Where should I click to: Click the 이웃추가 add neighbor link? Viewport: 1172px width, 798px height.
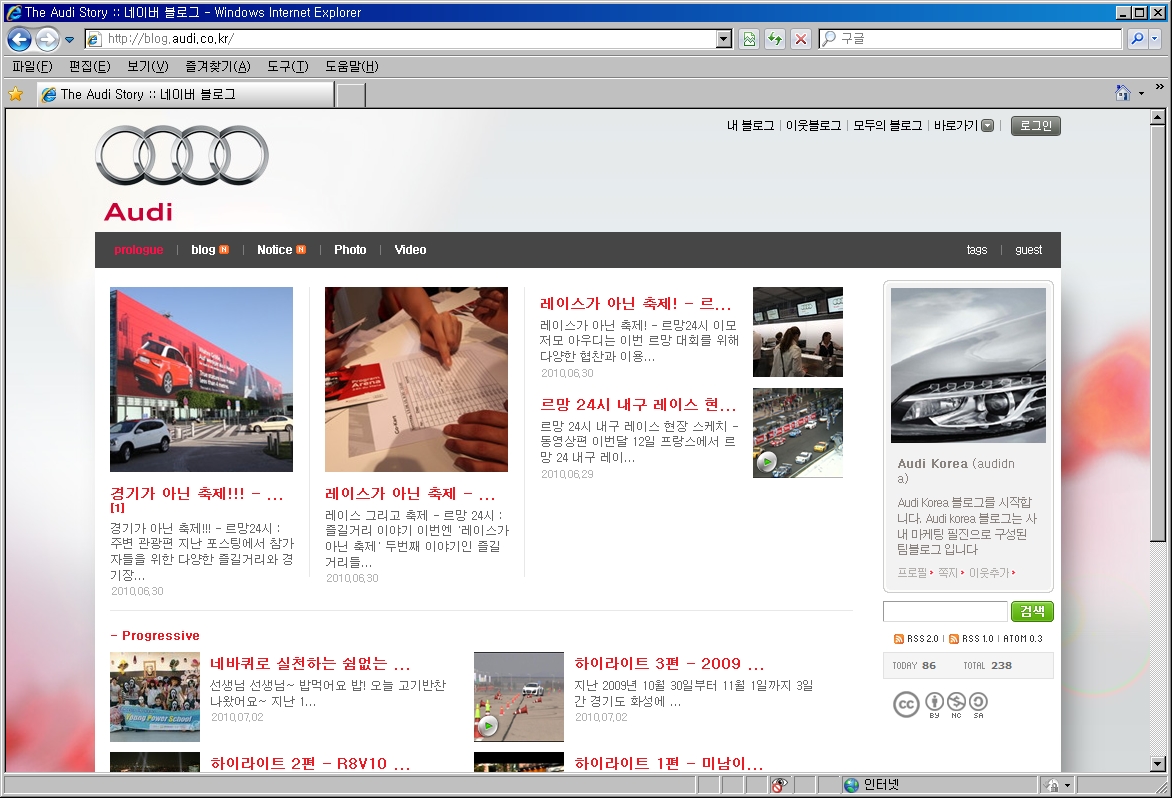click(989, 572)
